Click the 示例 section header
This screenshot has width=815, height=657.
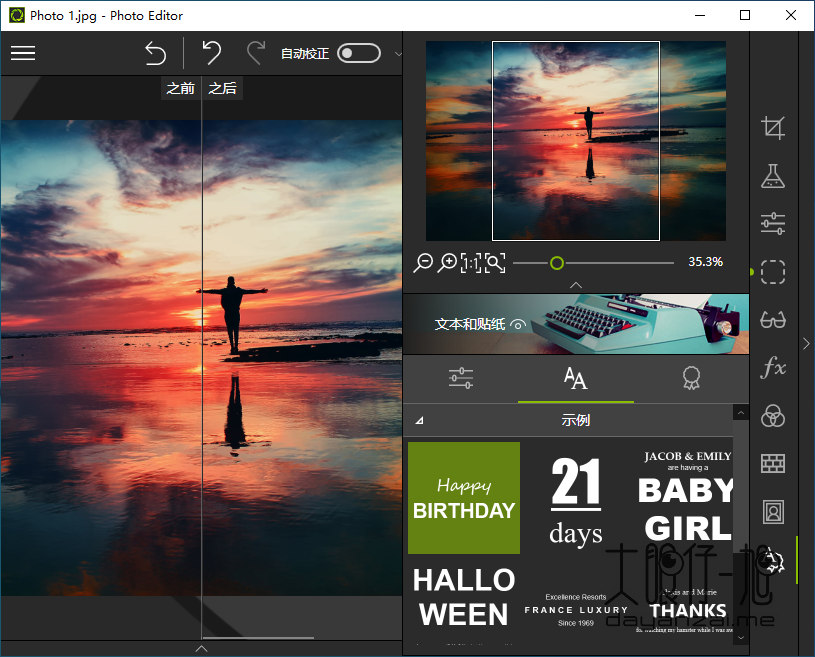[x=569, y=420]
